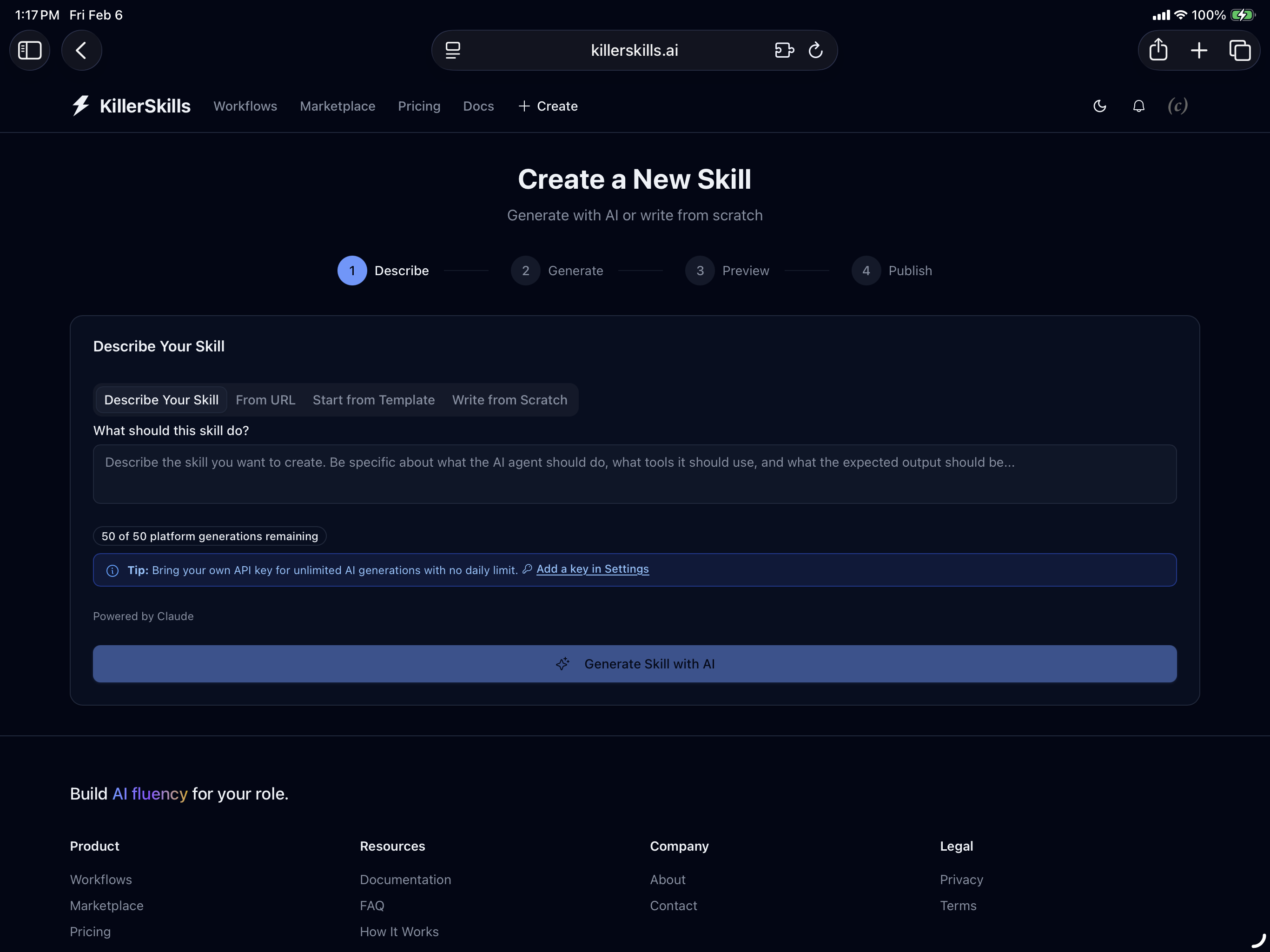The width and height of the screenshot is (1270, 952).
Task: Choose the Write from Scratch tab
Action: click(509, 400)
